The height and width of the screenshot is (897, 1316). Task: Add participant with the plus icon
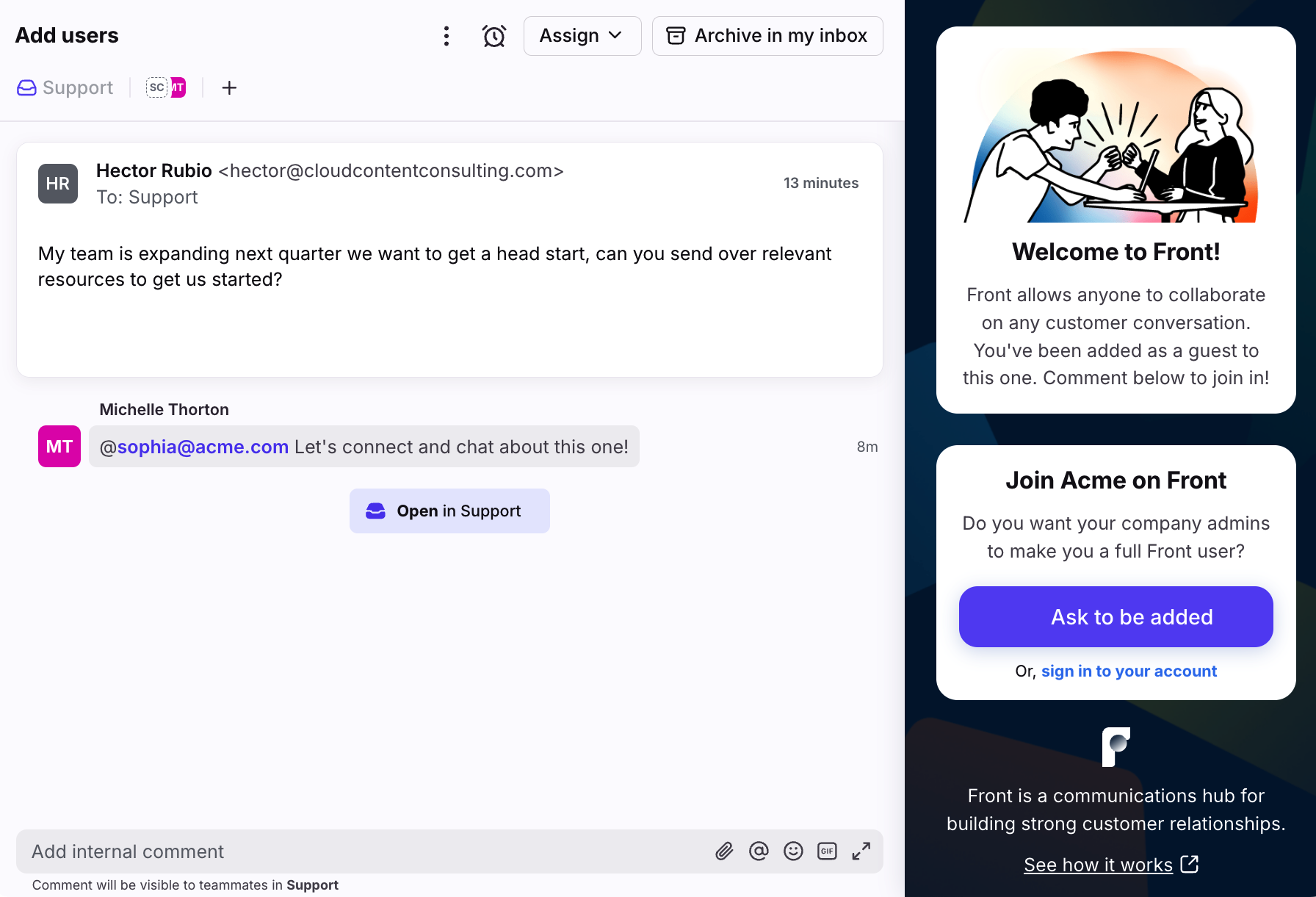(229, 87)
